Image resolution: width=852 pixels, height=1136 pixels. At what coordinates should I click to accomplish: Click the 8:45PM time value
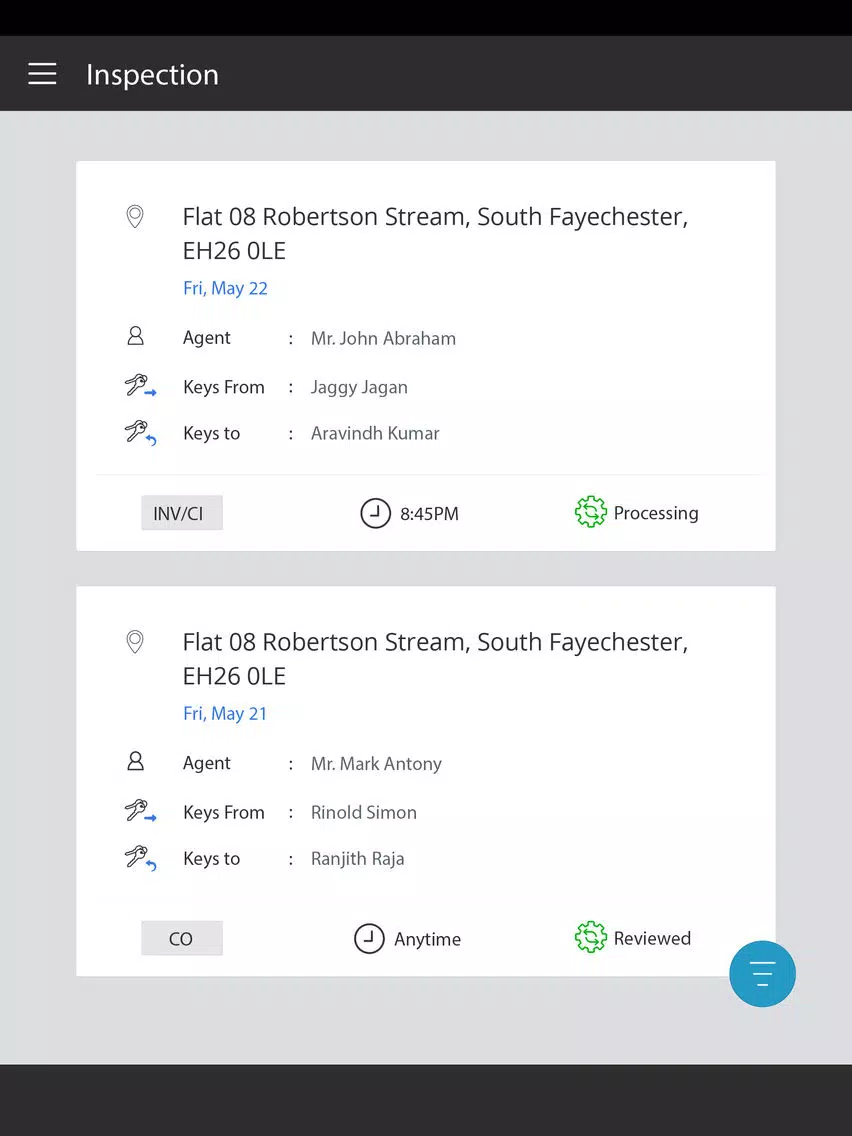(x=430, y=514)
